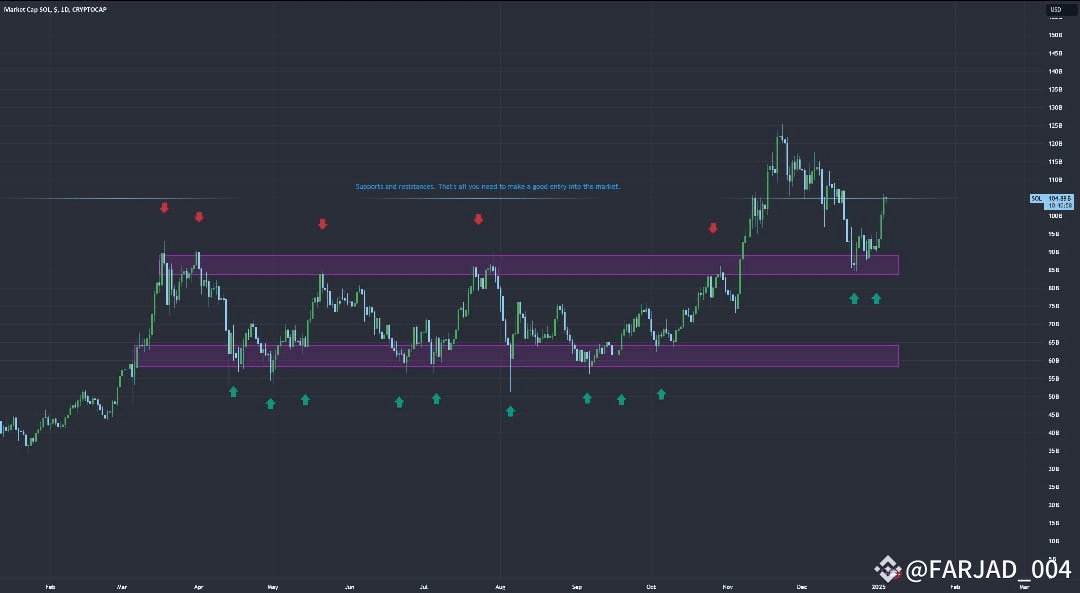Click the 50B price axis label
1080x593 pixels.
1055,397
